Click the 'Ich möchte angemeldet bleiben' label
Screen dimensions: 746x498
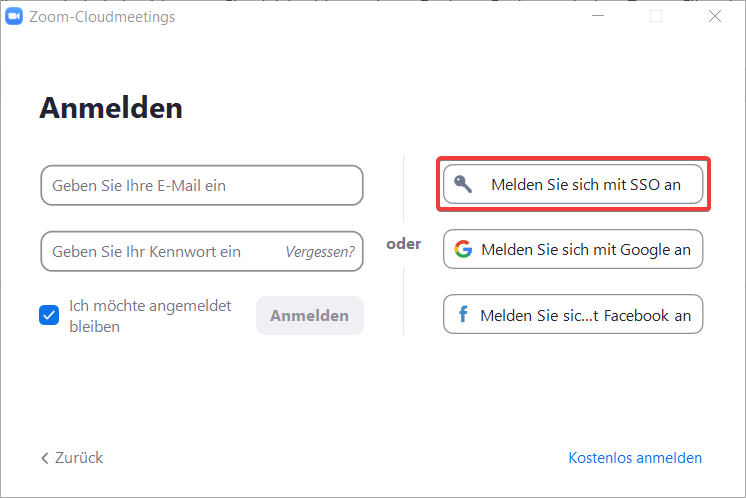point(150,316)
